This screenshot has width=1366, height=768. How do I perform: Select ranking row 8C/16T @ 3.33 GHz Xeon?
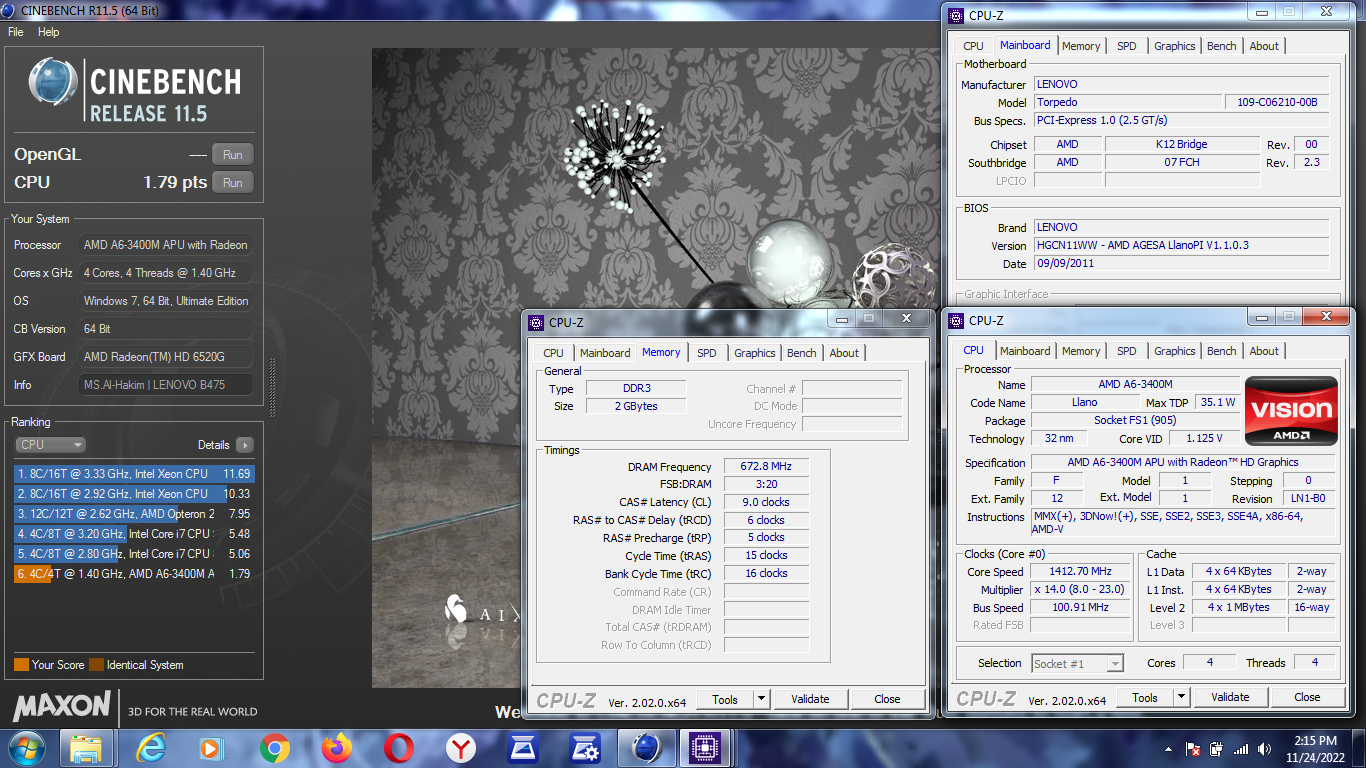pyautogui.click(x=134, y=474)
